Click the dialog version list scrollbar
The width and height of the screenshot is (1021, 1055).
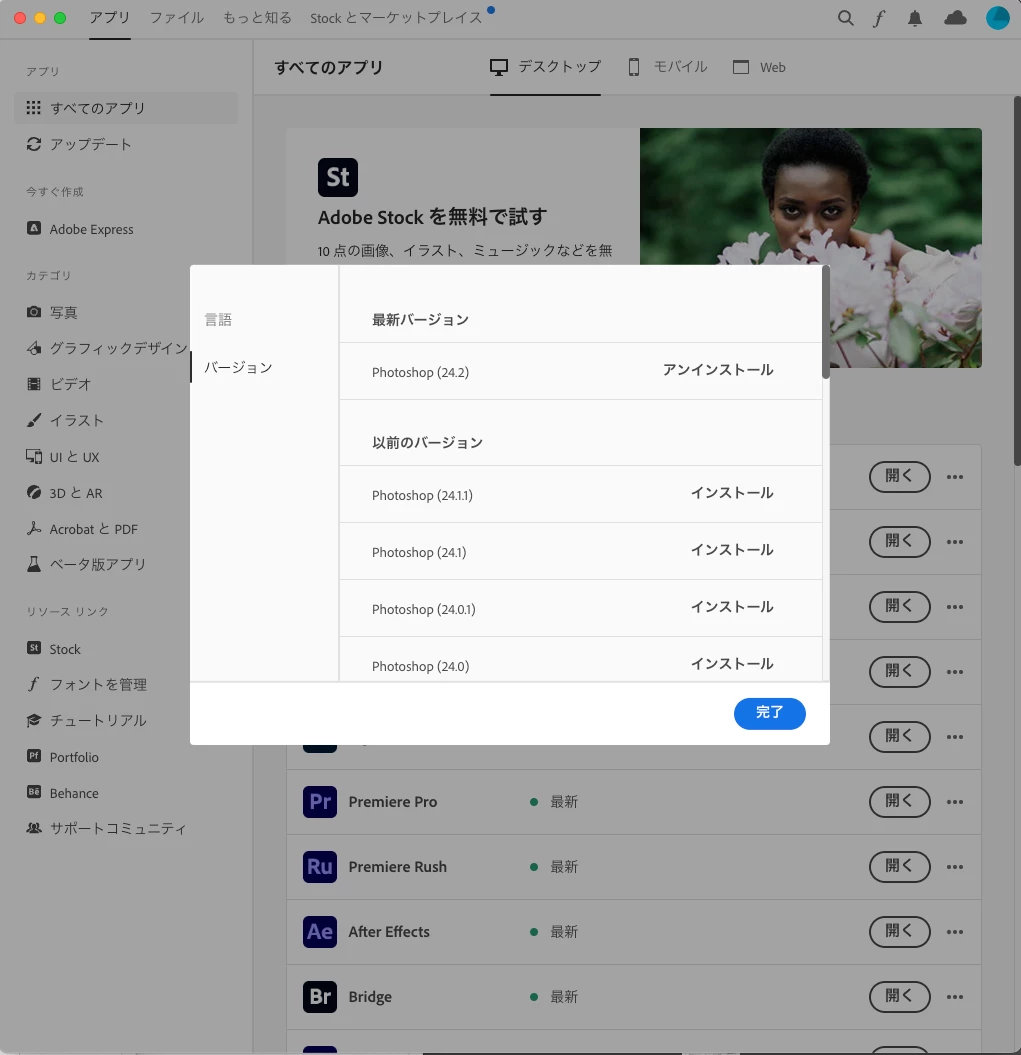[825, 323]
